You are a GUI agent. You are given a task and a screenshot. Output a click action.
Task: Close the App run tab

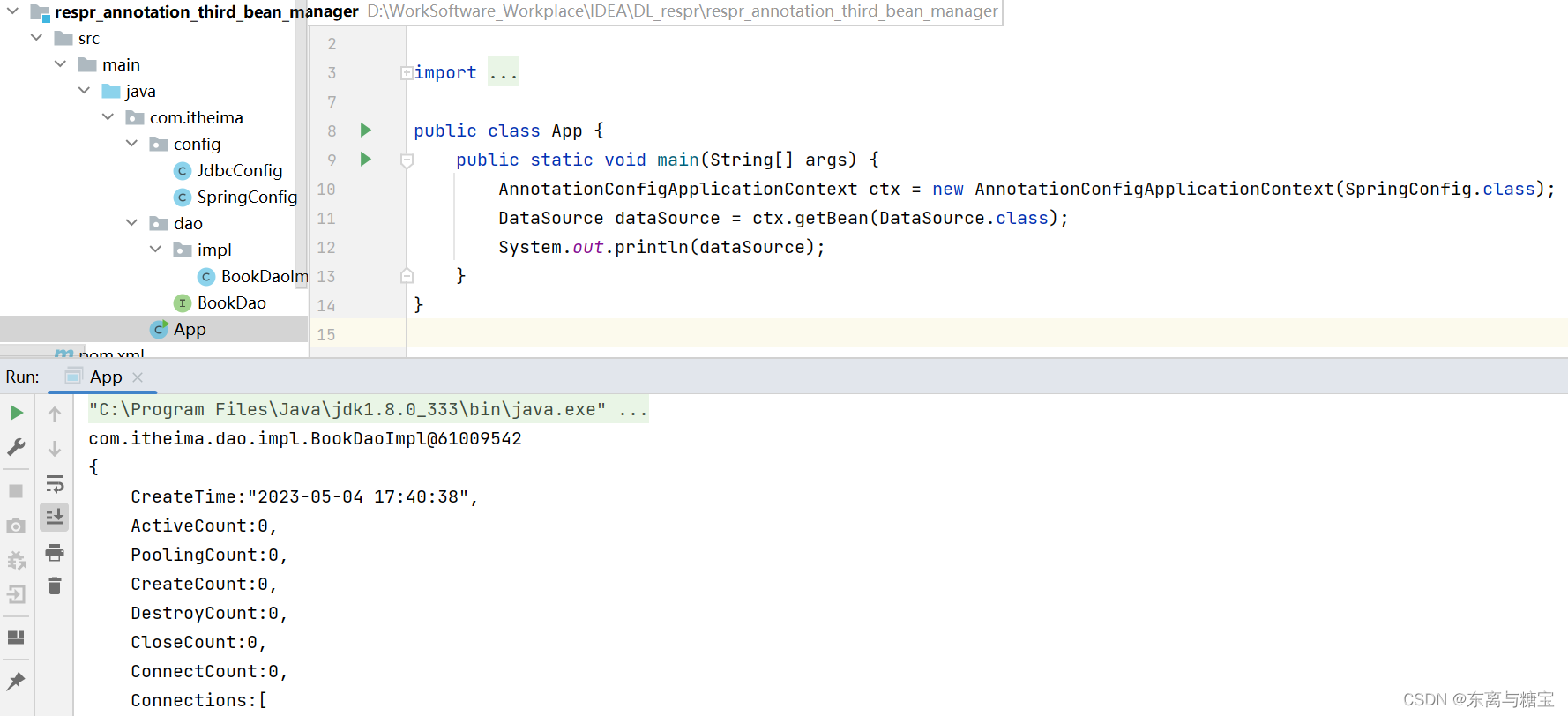click(138, 377)
